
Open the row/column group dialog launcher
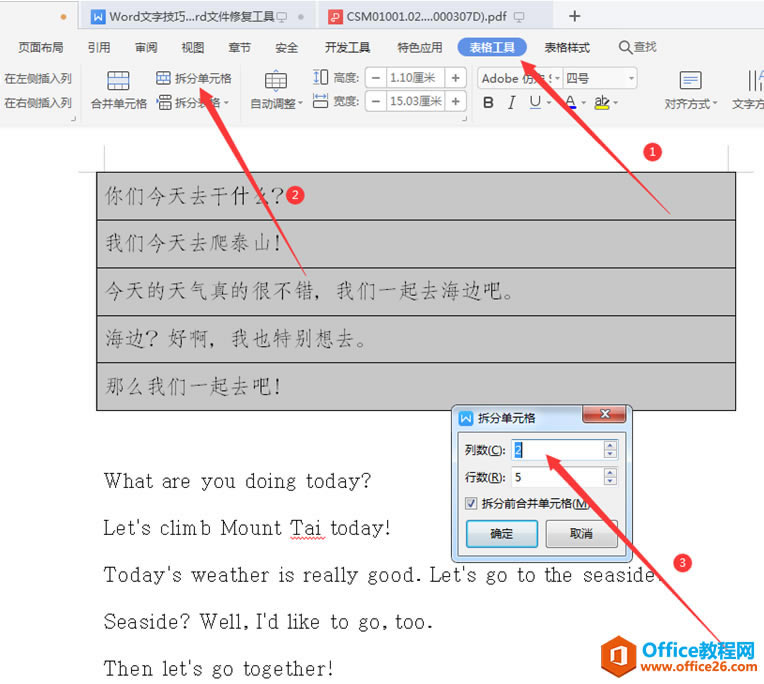(x=74, y=118)
